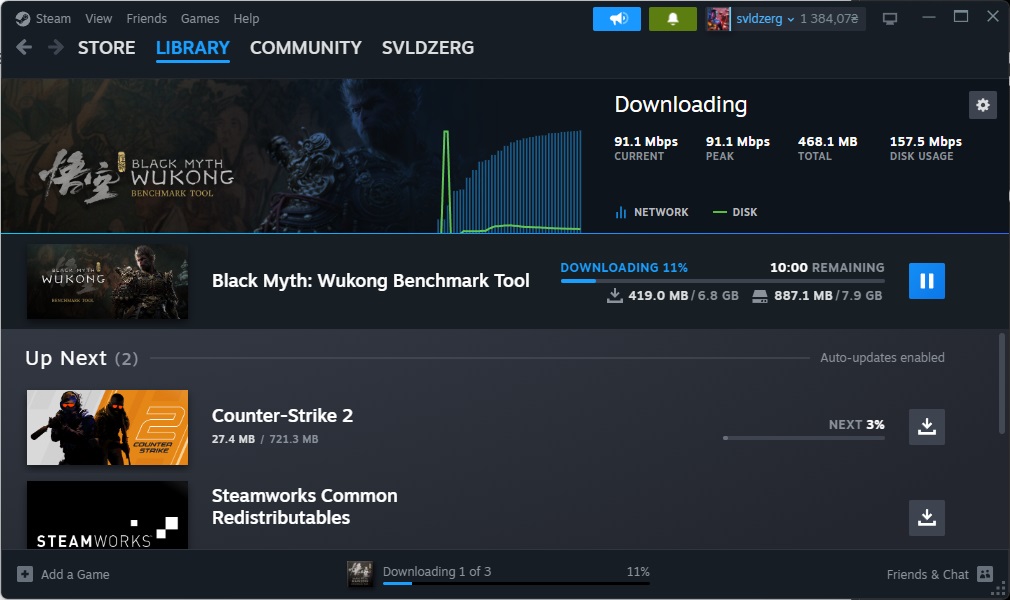Click the wallet balance 1 384,07₴

829,19
